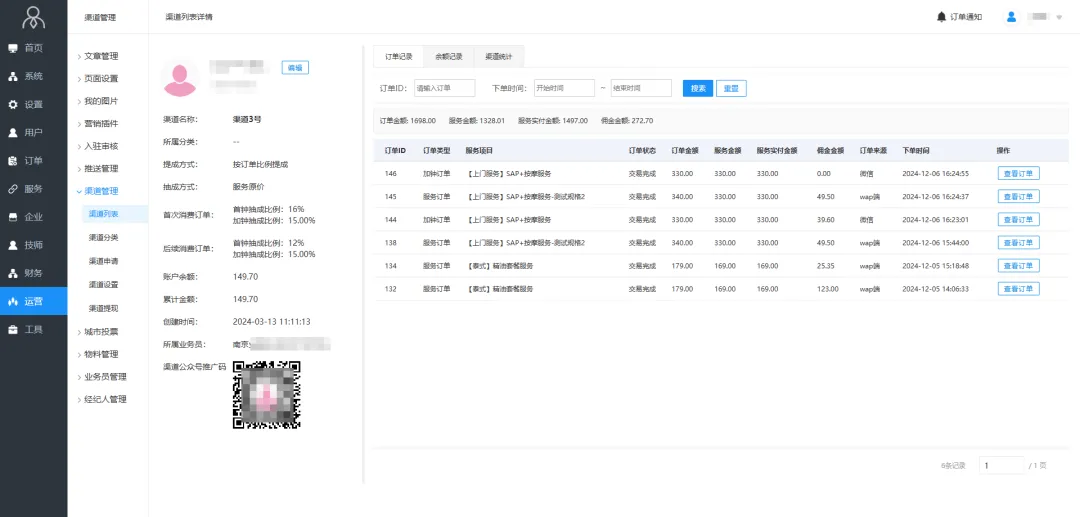Click the blue 搜索 button
This screenshot has height=517, width=1080.
(x=698, y=88)
